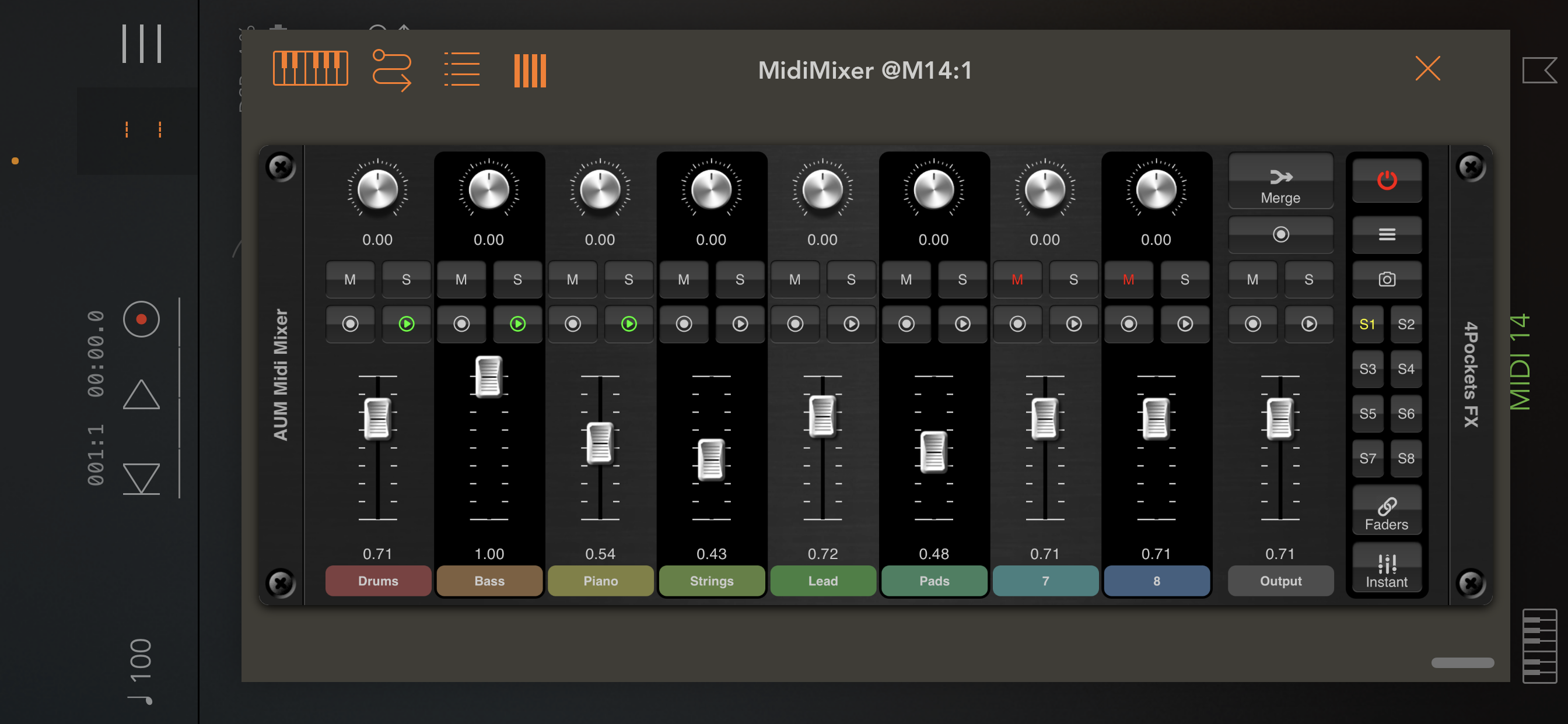Unmute channel 8
Screen dimensions: 1568x724
point(1129,279)
